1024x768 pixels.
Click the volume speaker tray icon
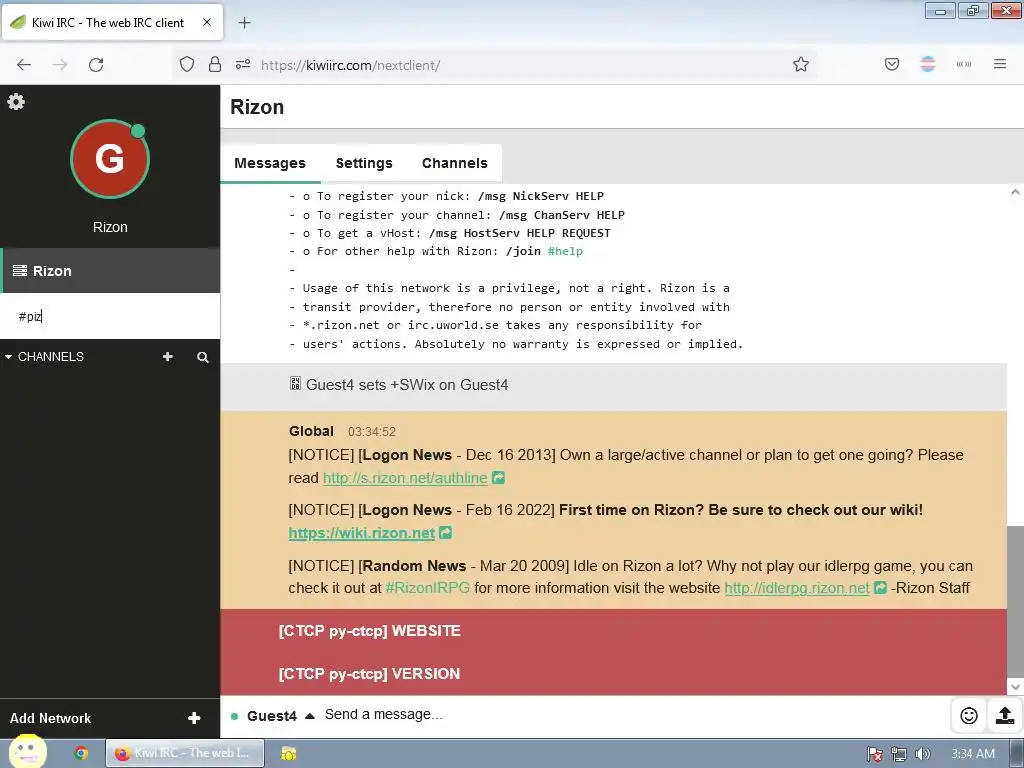922,754
